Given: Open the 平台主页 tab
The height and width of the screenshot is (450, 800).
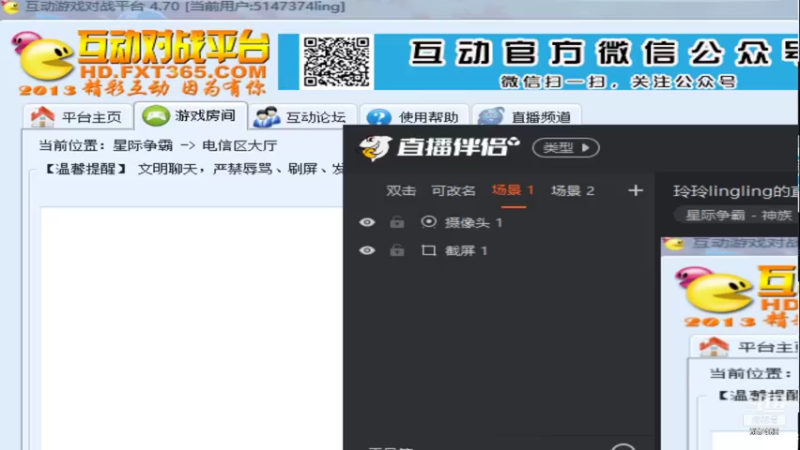Looking at the screenshot, I should click(77, 117).
